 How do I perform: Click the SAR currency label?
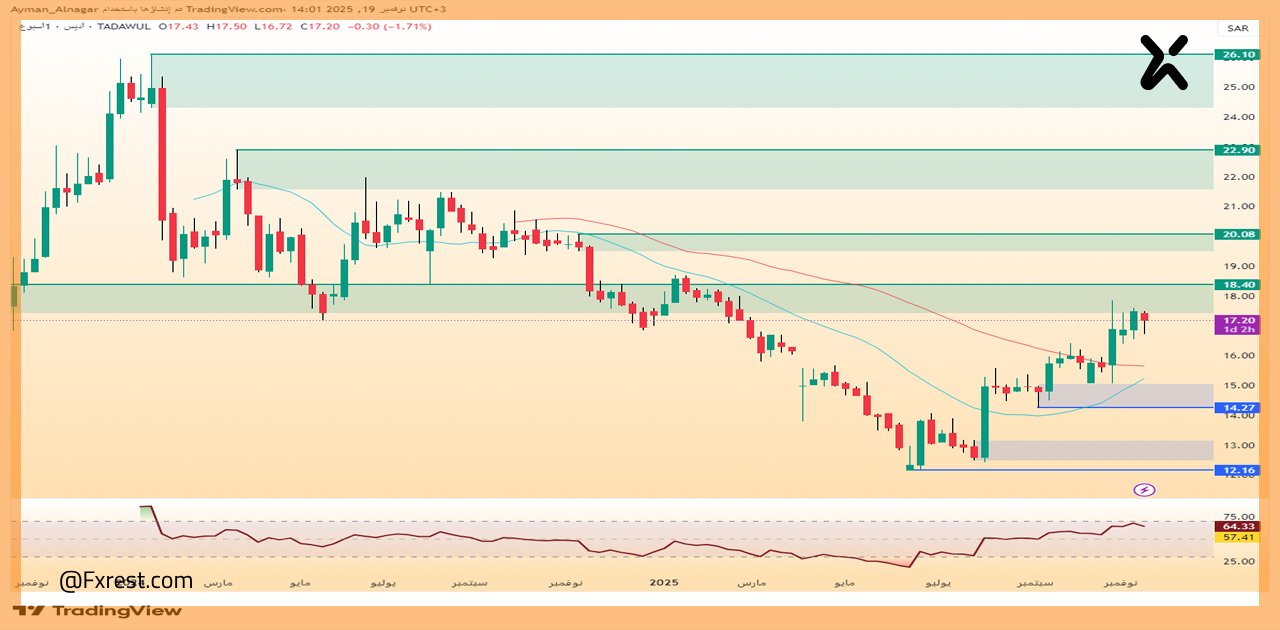(1237, 28)
